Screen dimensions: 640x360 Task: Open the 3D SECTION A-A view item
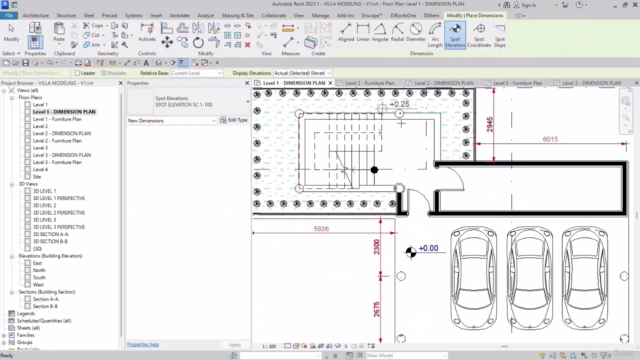51,234
